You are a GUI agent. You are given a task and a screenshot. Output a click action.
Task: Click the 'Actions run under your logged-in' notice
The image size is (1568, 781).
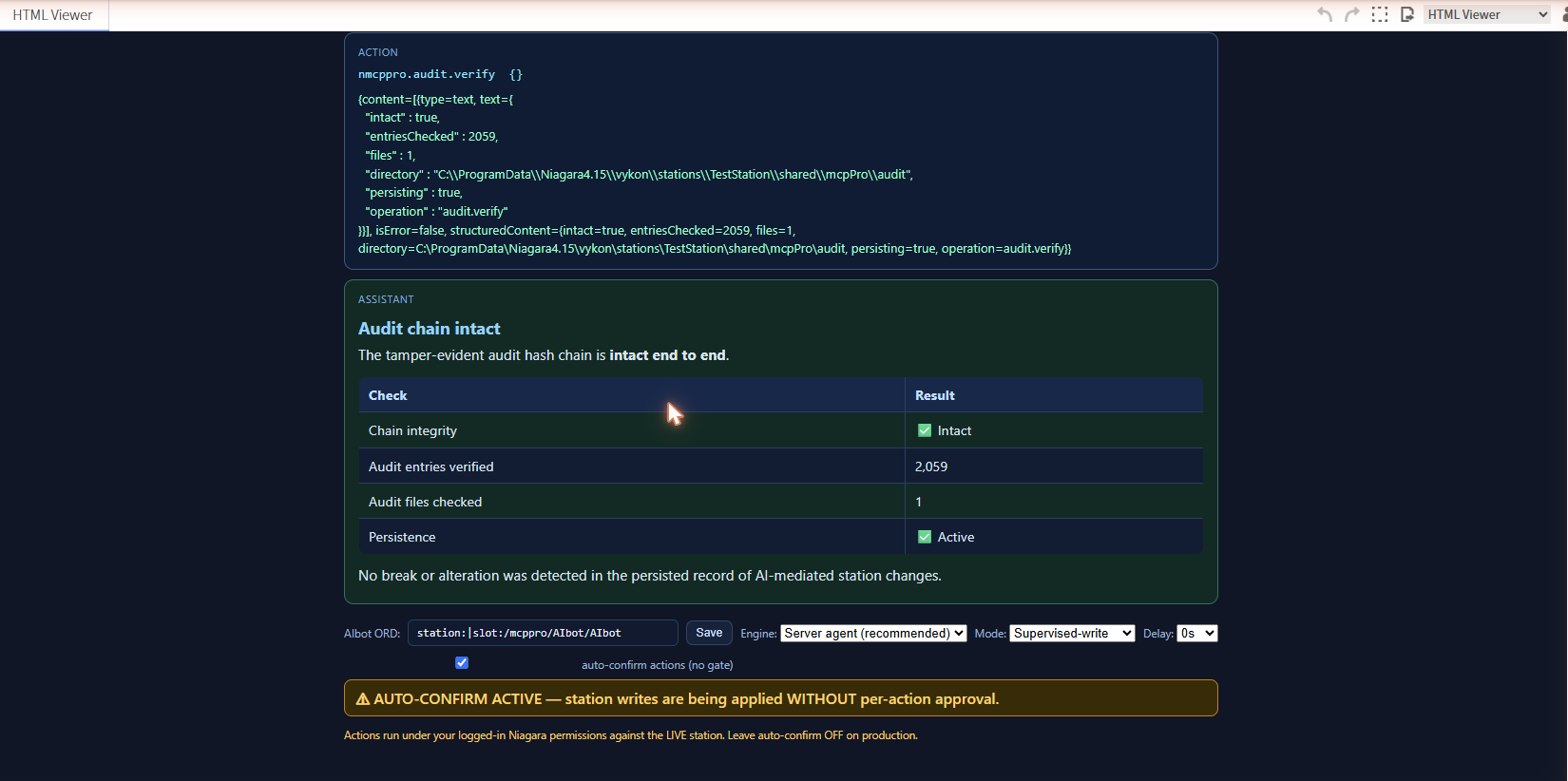pos(631,735)
